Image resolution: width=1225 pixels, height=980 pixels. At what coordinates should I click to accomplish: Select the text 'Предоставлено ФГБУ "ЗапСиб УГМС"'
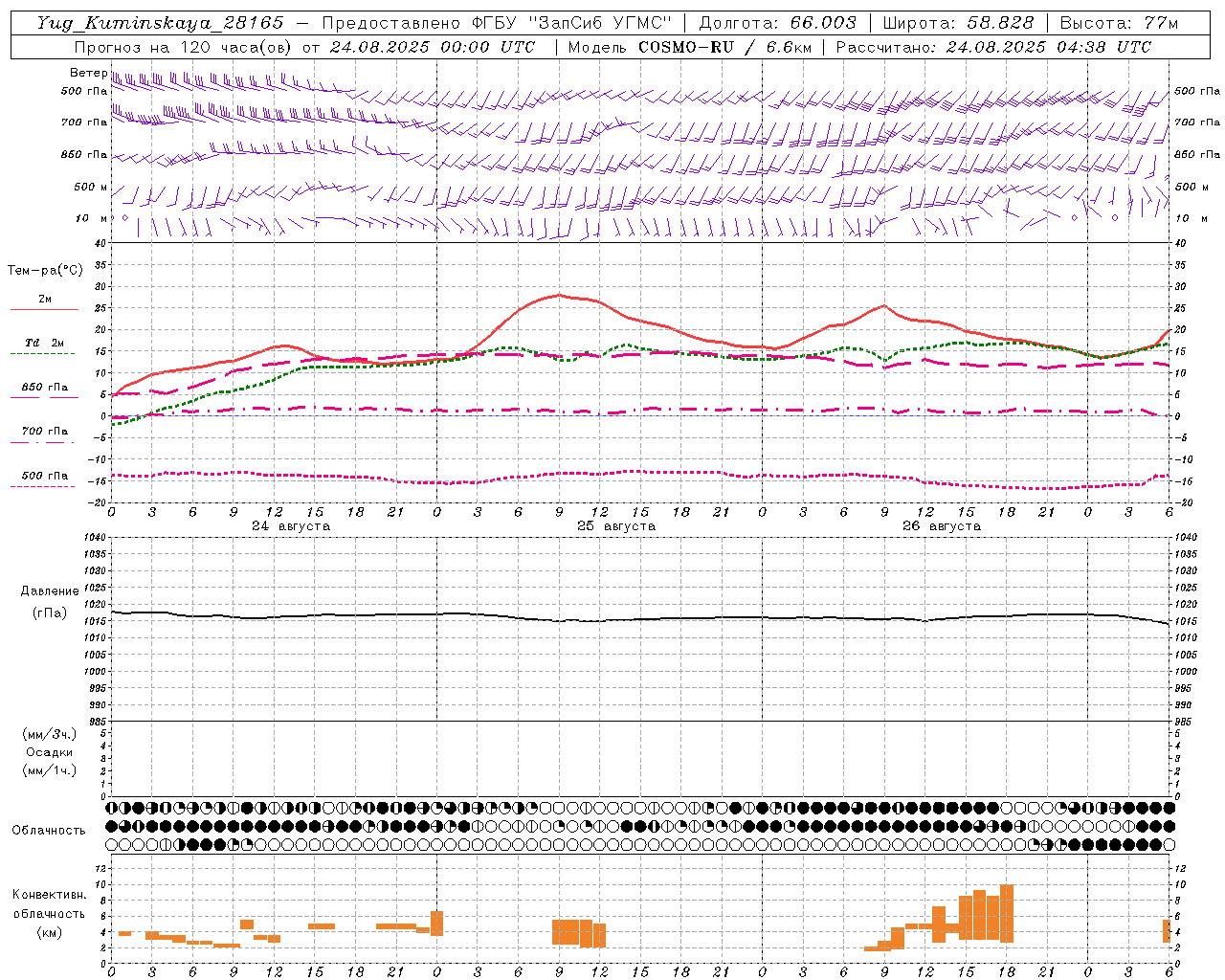coord(497,23)
